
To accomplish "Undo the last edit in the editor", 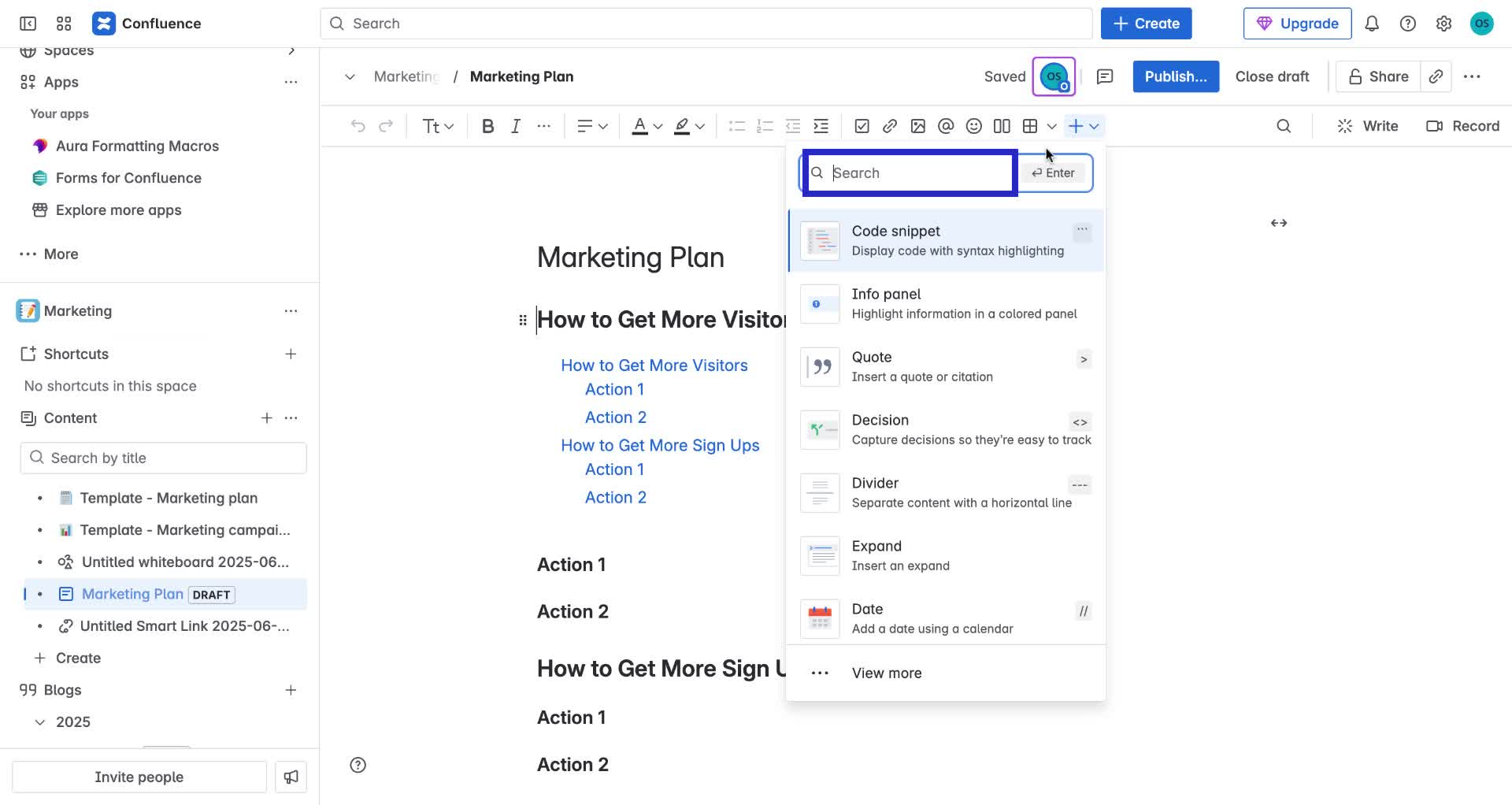I will (358, 125).
